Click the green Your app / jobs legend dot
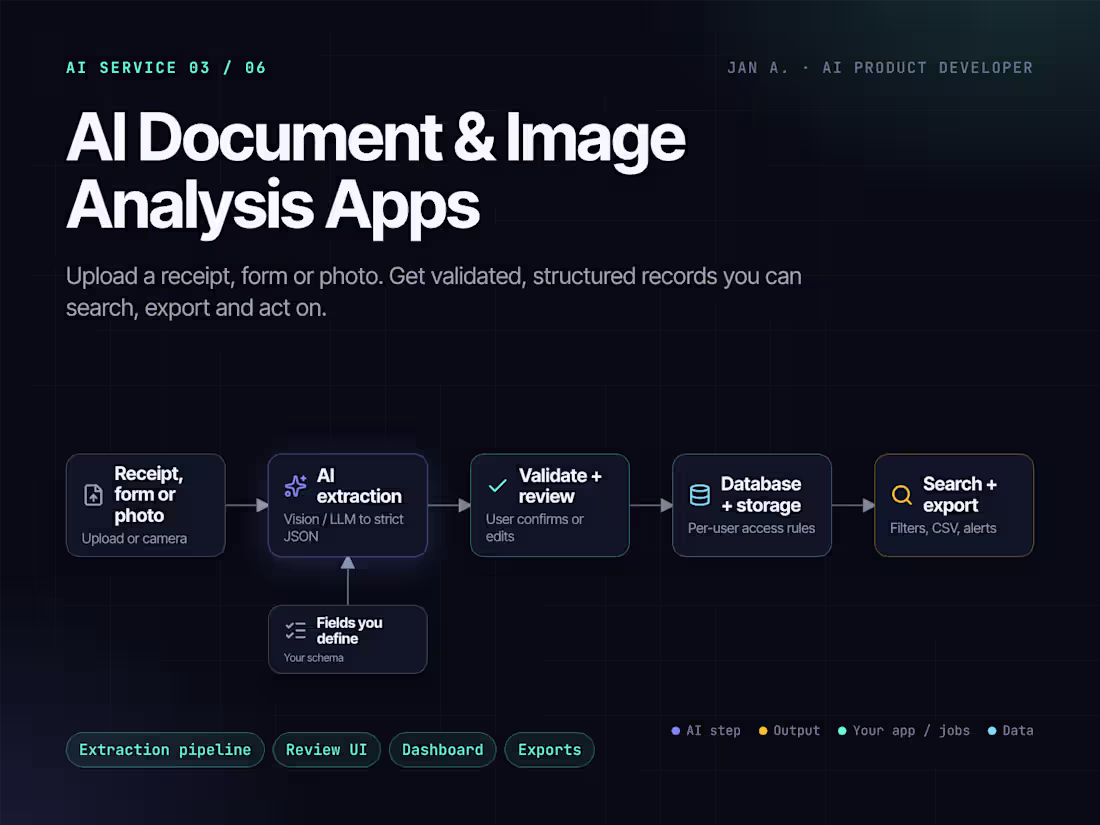The height and width of the screenshot is (825, 1100). [842, 730]
